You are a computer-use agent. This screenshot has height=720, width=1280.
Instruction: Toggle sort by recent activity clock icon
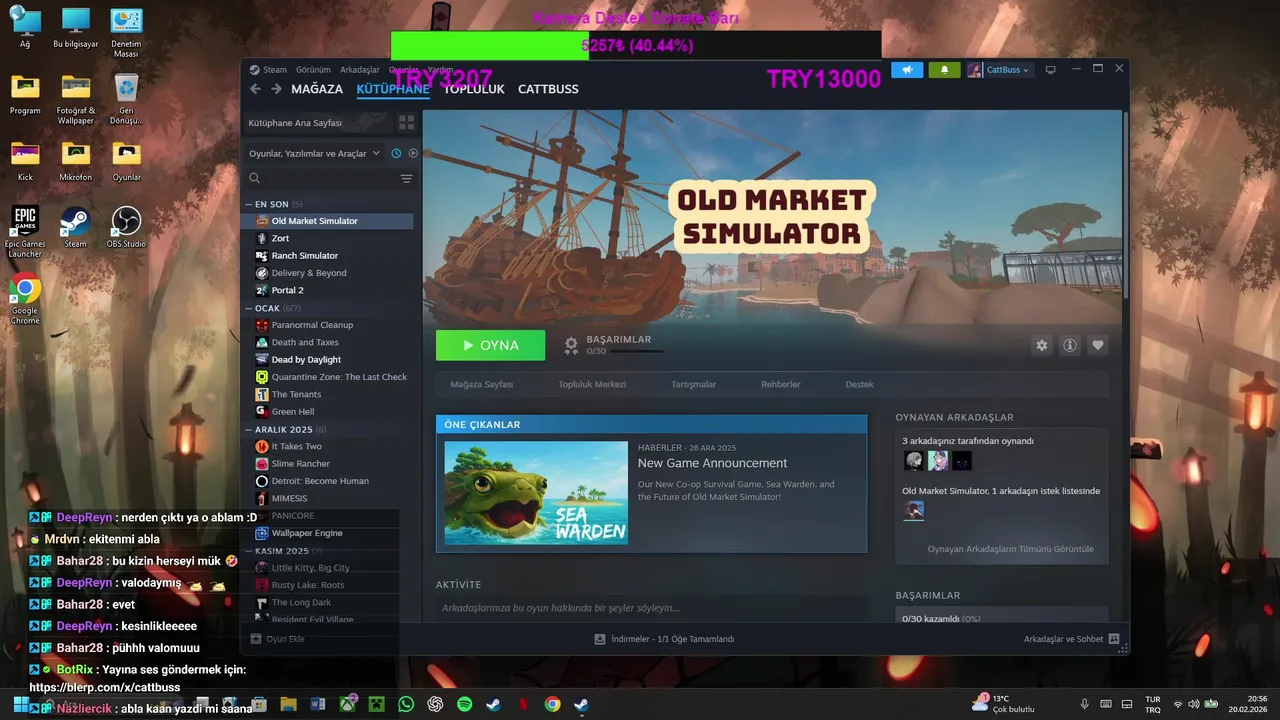coord(396,153)
